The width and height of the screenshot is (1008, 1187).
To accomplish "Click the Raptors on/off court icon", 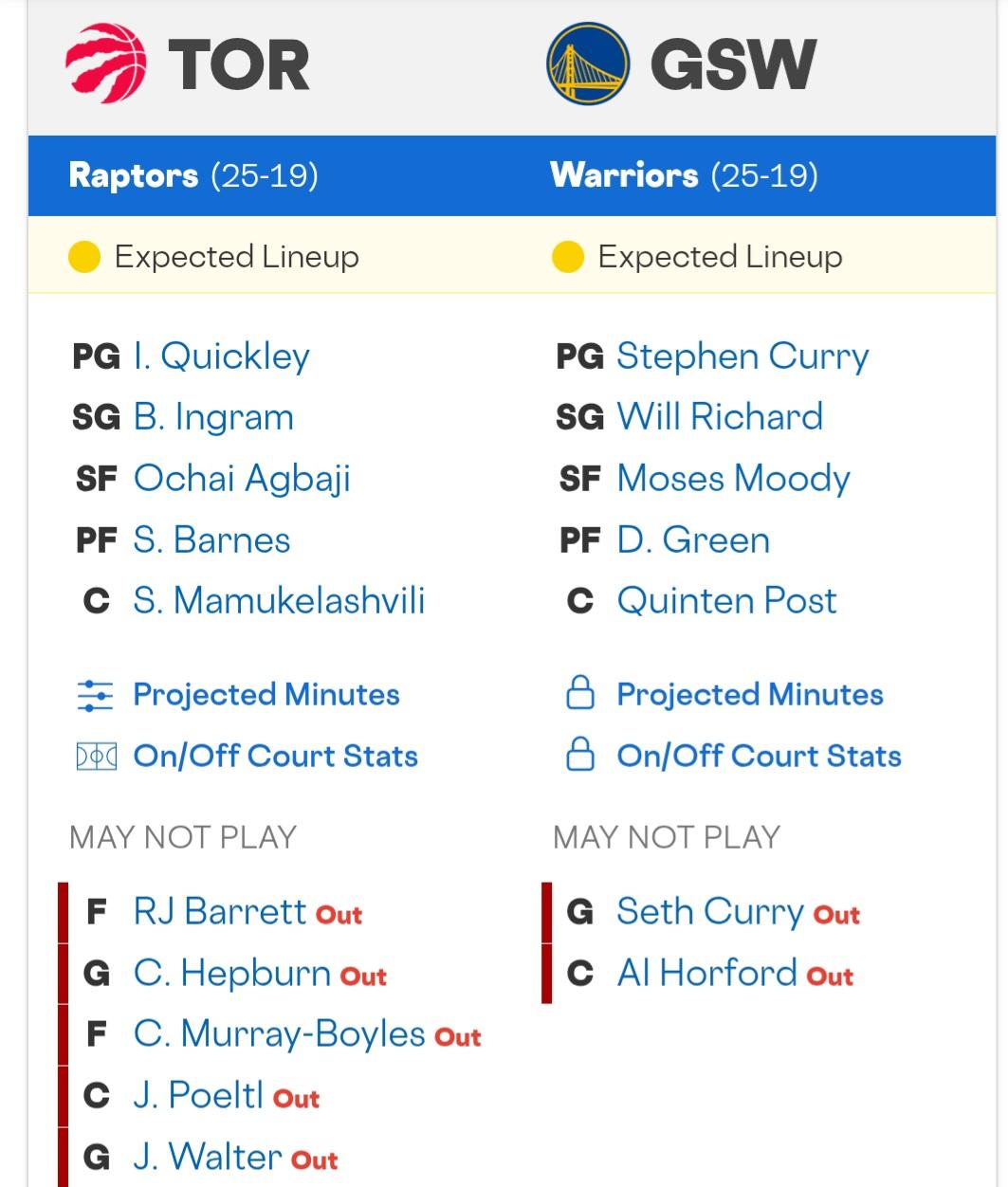I will [x=96, y=757].
